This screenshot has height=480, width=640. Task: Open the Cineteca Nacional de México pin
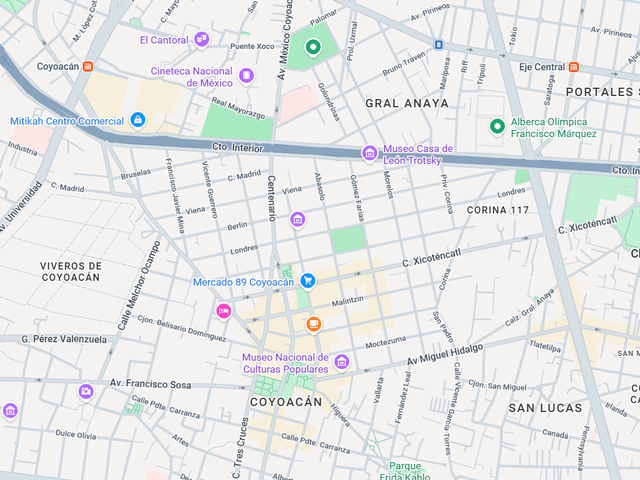coord(247,76)
